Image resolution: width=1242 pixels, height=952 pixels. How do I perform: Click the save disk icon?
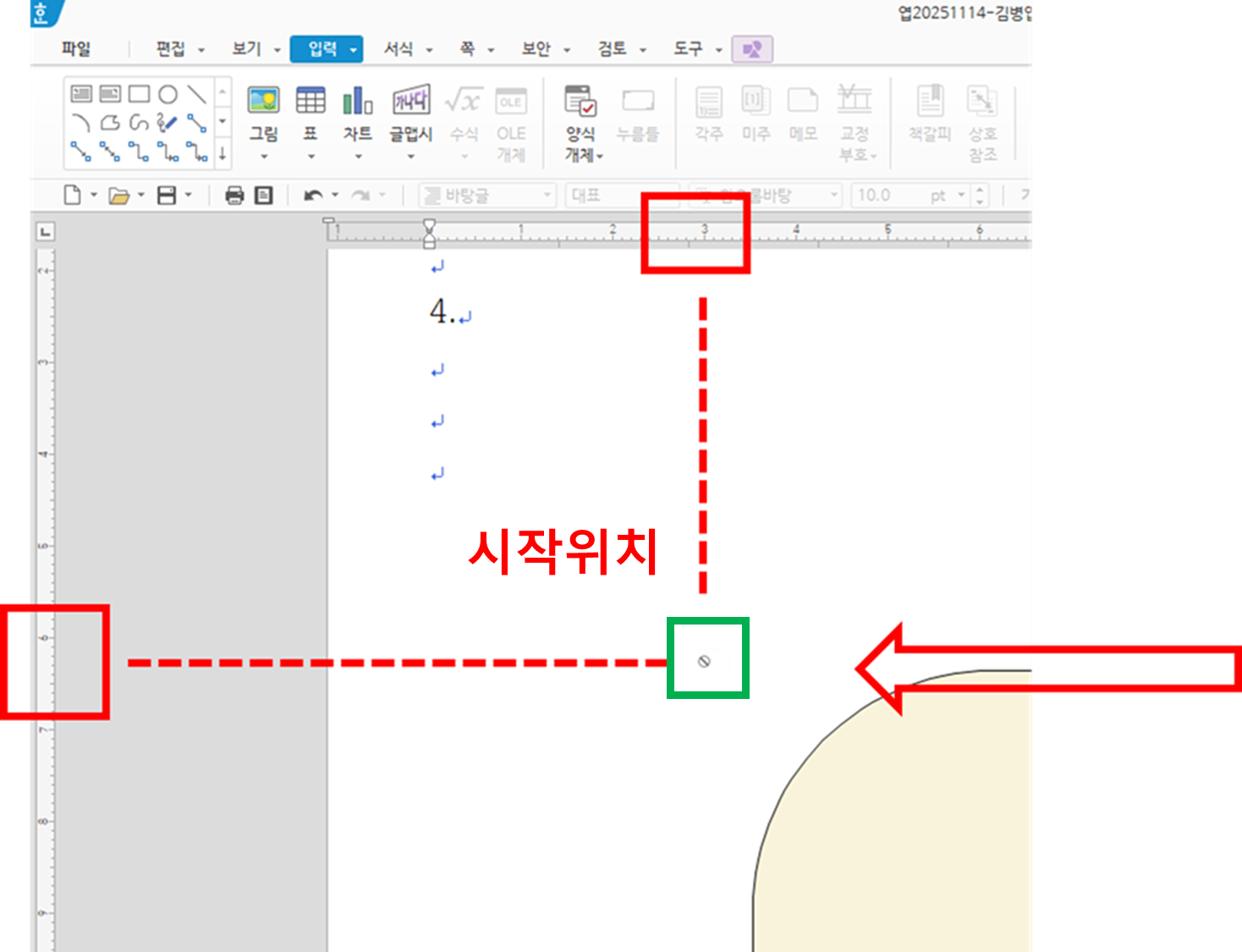[167, 195]
